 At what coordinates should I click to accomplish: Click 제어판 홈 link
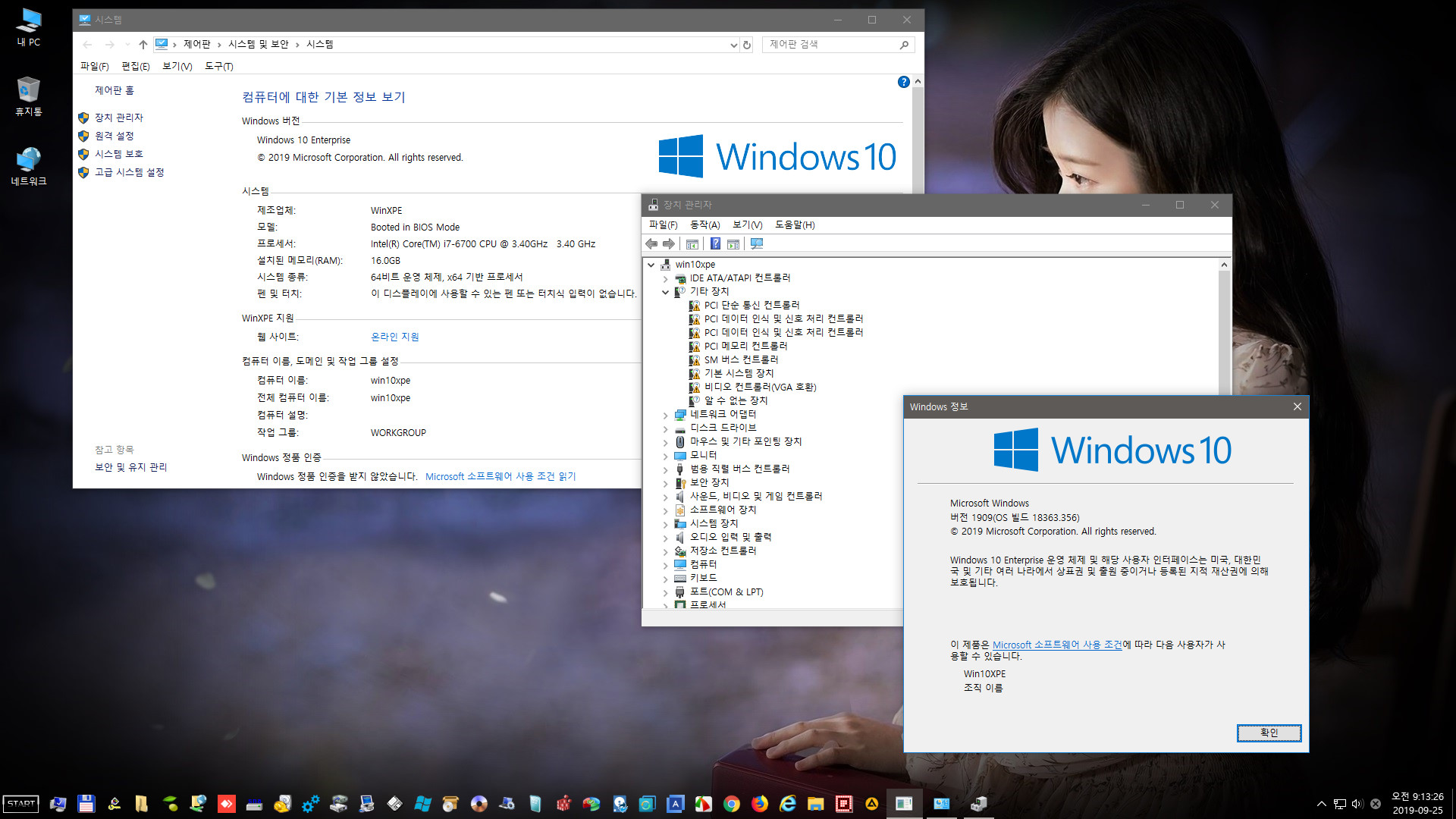coord(114,90)
